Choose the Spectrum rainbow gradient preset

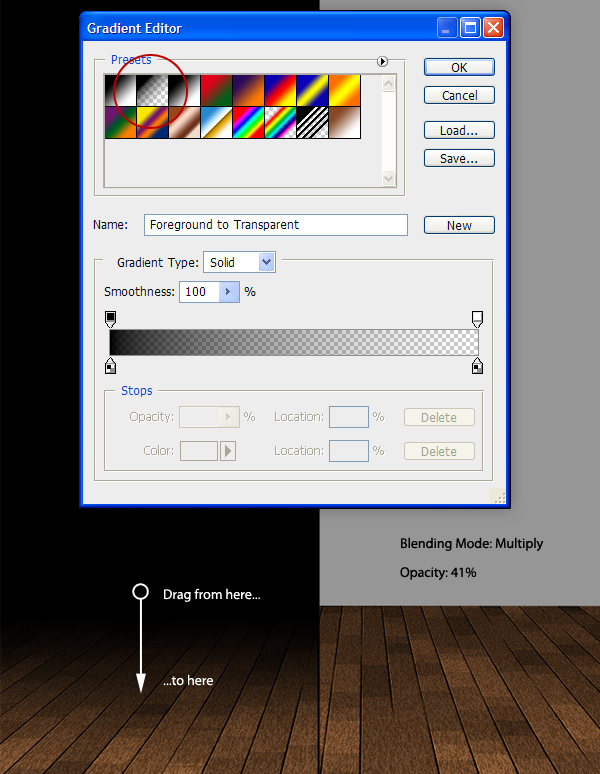point(248,123)
